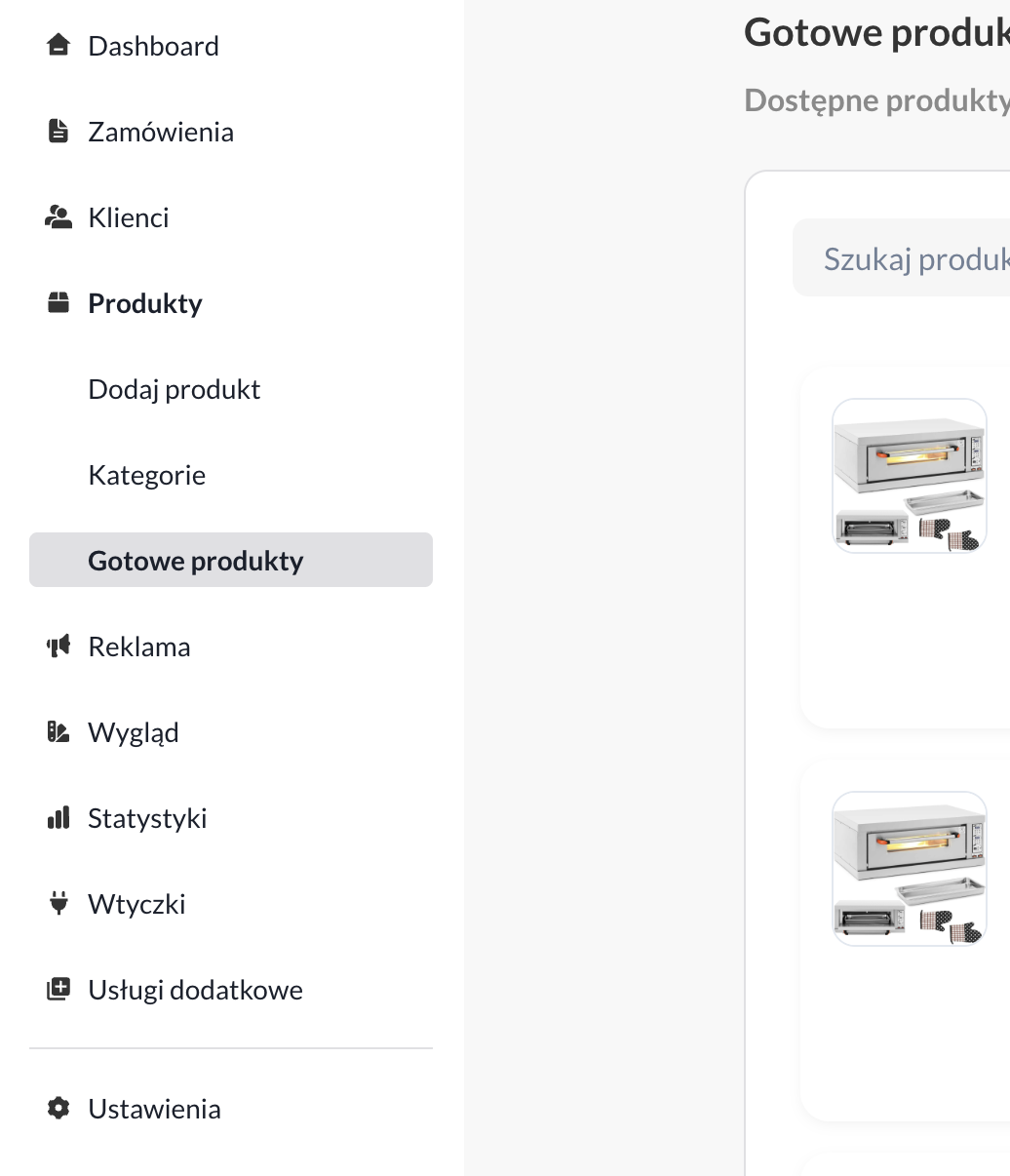Open the first oven product thumbnail

(x=909, y=476)
